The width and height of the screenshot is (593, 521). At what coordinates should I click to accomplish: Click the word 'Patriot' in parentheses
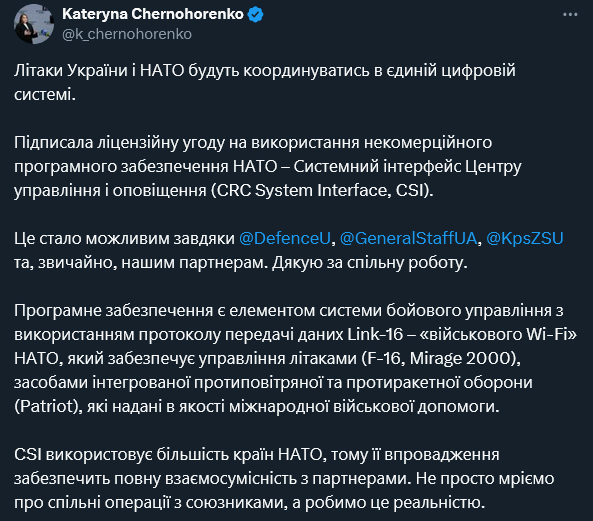(46, 406)
